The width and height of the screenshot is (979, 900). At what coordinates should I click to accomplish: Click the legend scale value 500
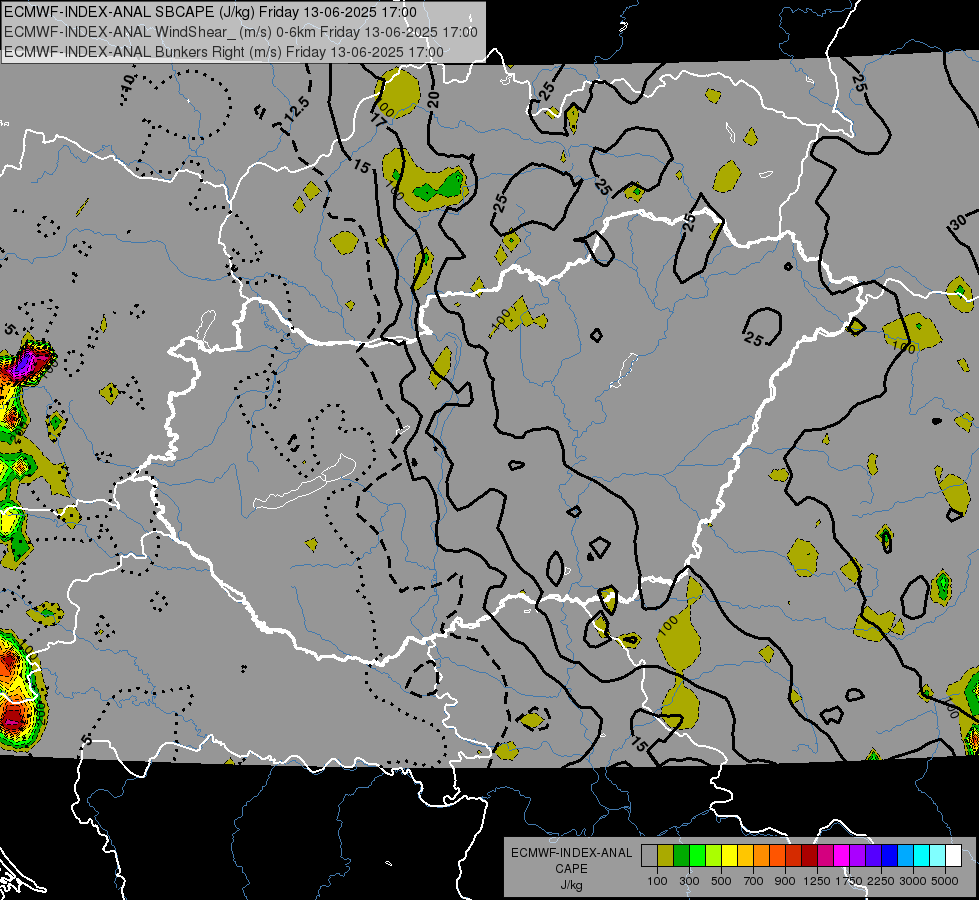tap(721, 881)
